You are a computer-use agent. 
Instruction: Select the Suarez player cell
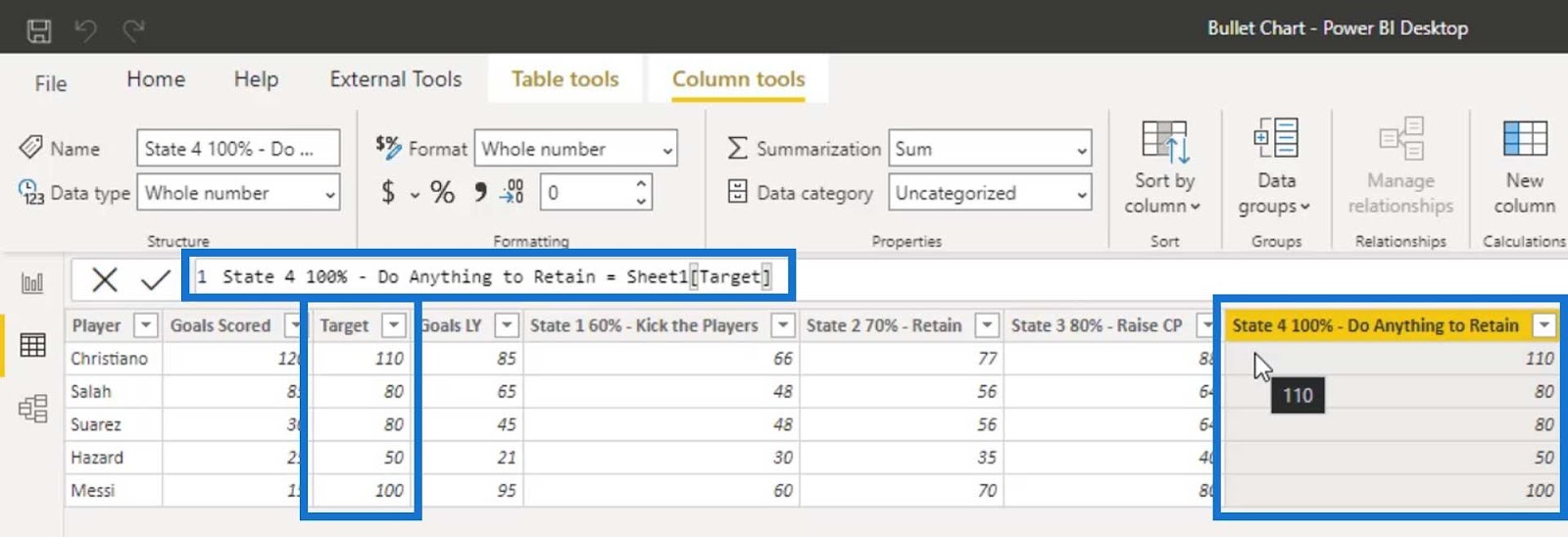(x=96, y=425)
